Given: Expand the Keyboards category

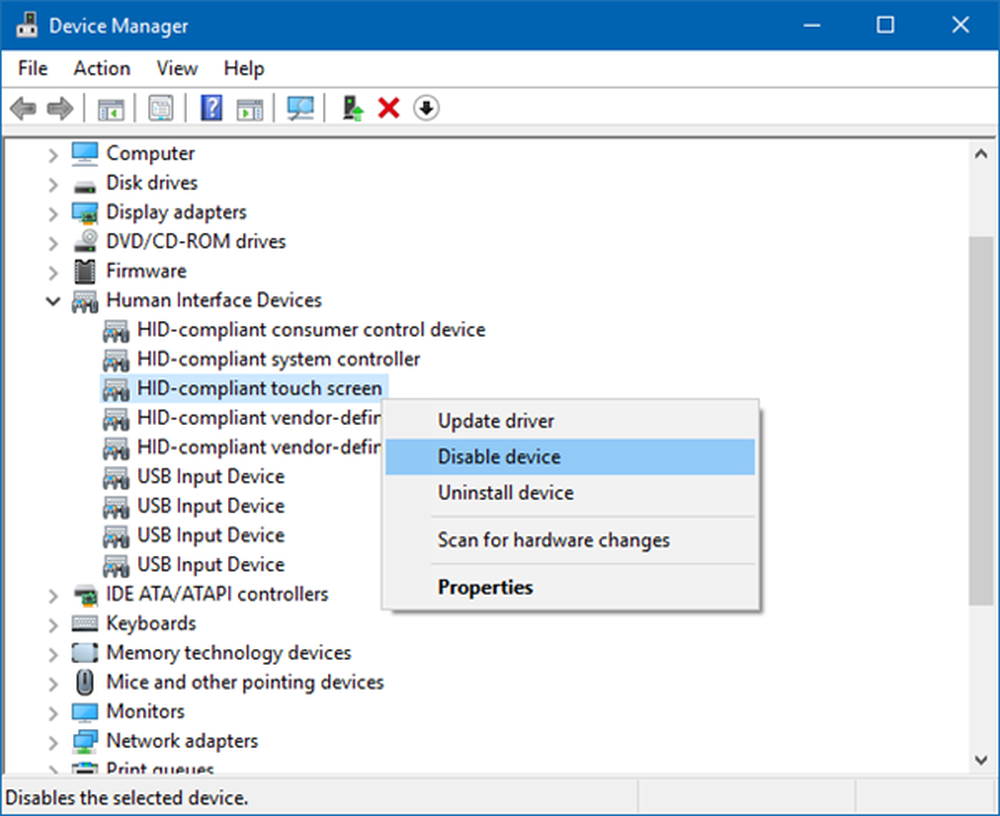Looking at the screenshot, I should click(x=53, y=624).
